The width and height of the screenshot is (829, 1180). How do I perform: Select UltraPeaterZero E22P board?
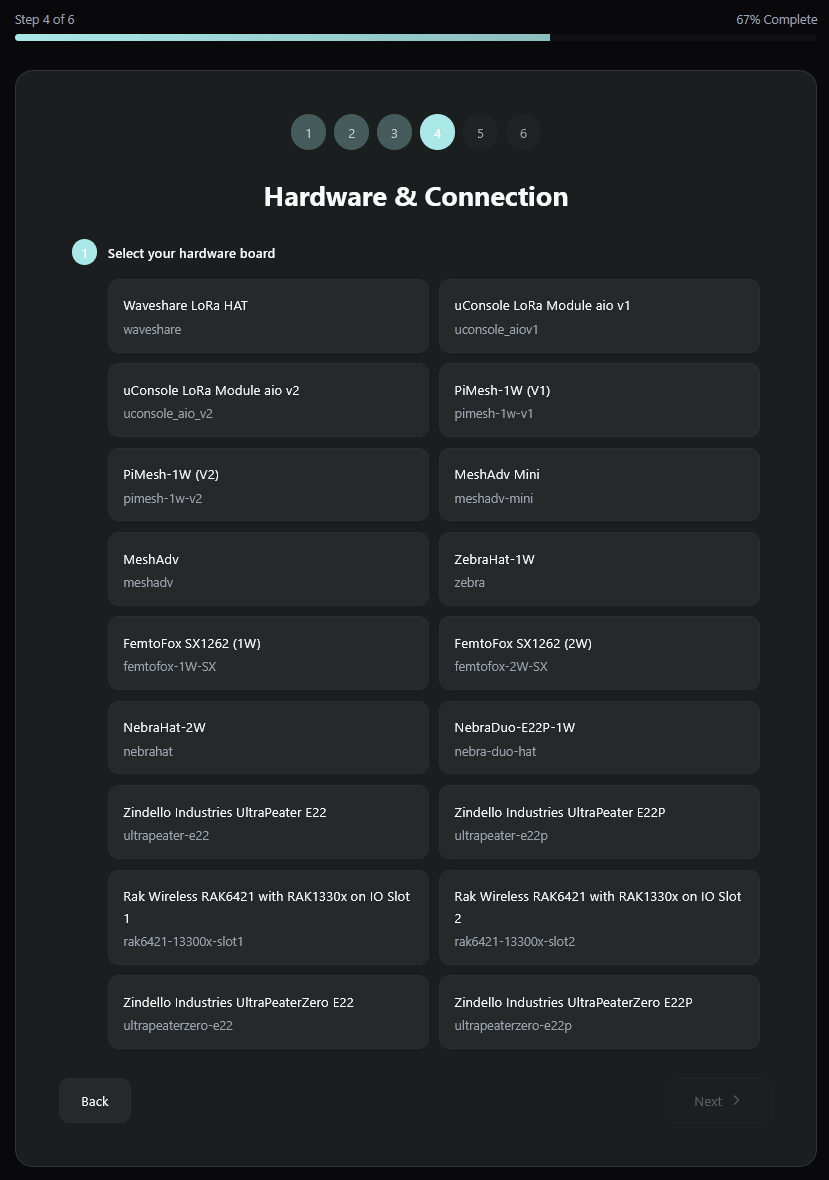[599, 1012]
